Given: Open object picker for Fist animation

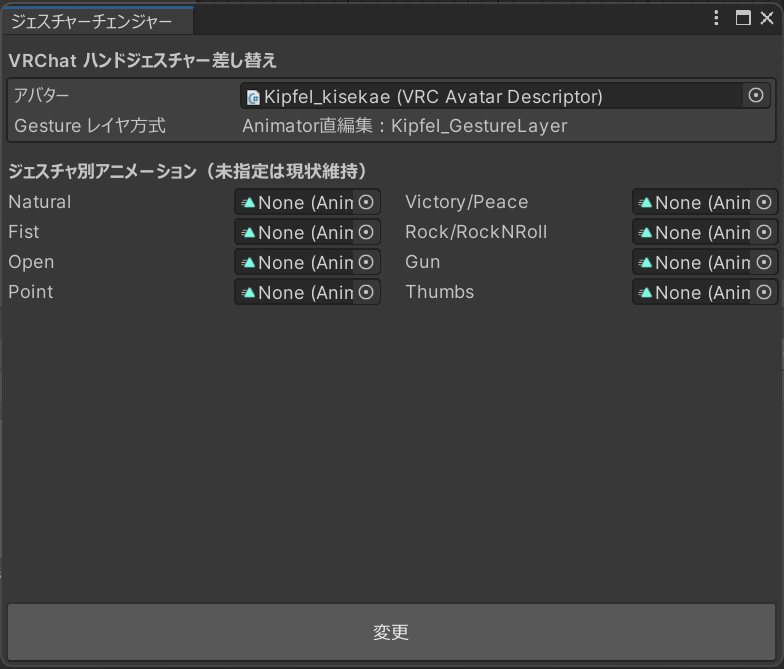Looking at the screenshot, I should tap(366, 232).
